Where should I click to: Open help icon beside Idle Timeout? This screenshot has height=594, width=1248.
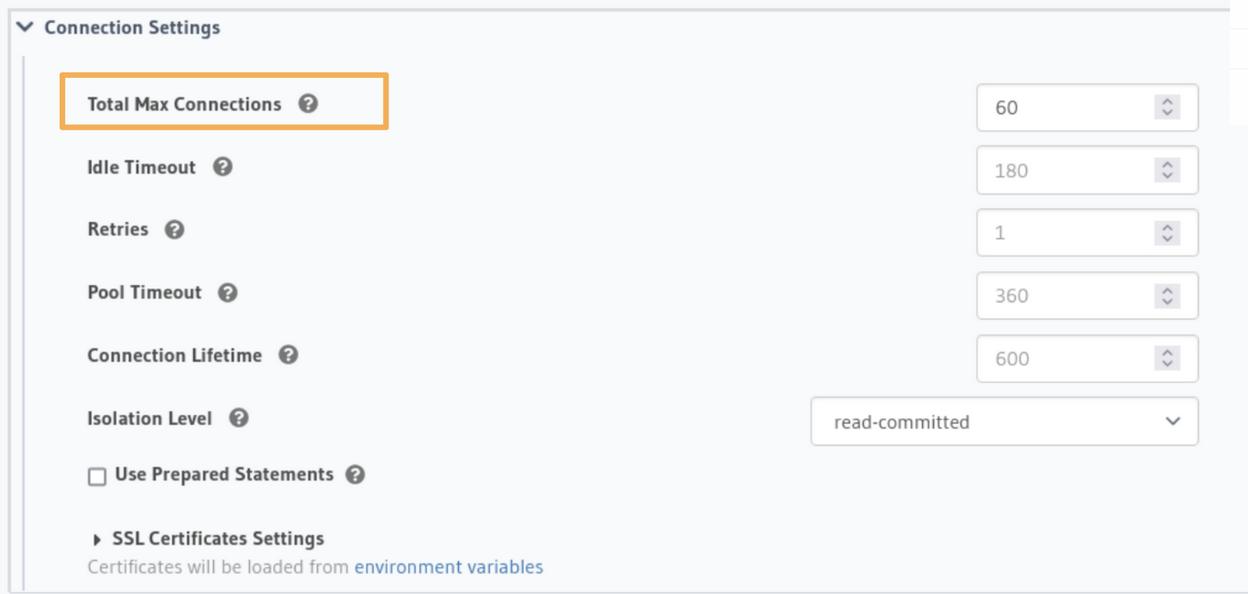[223, 167]
